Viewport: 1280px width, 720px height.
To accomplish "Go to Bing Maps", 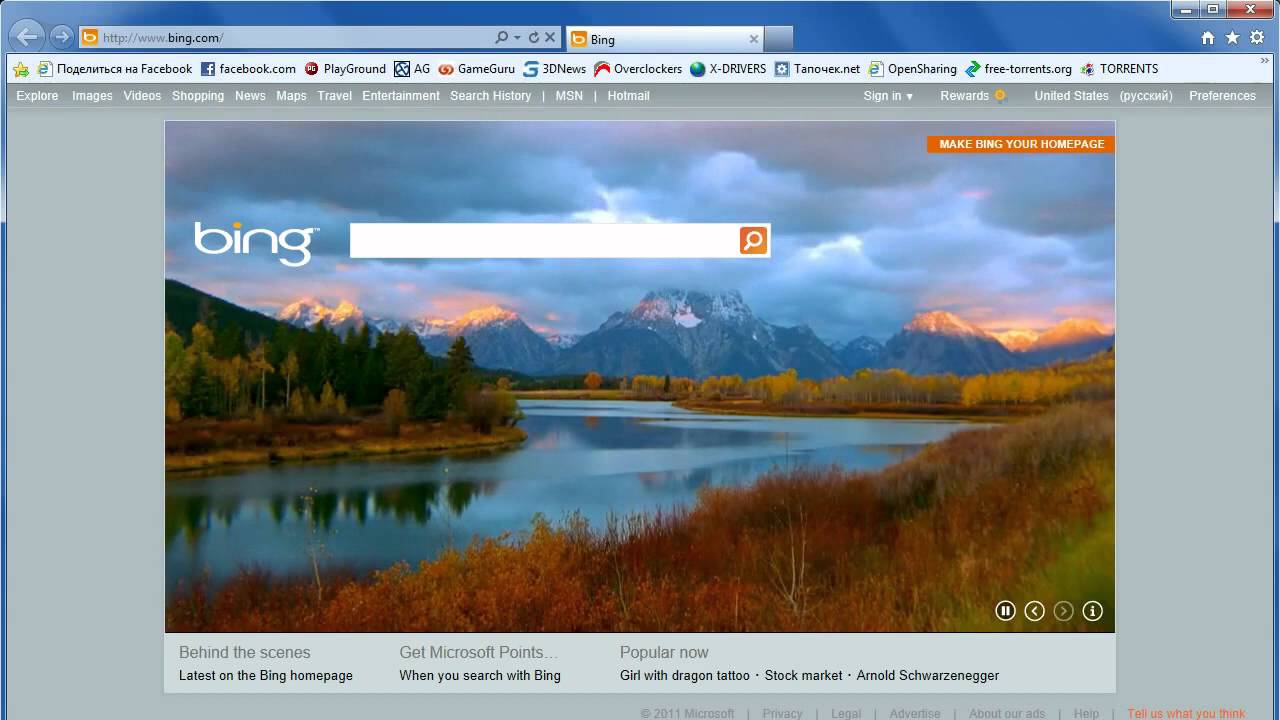I will pos(291,96).
